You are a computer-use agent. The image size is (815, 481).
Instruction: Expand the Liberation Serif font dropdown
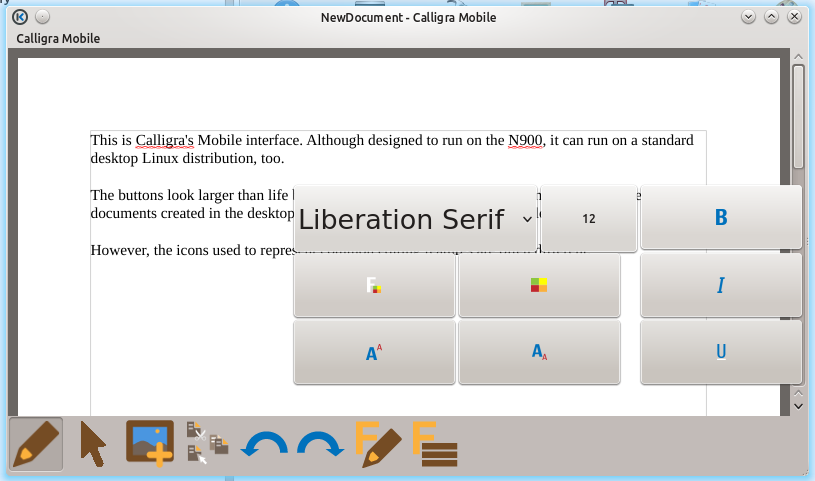(x=415, y=219)
